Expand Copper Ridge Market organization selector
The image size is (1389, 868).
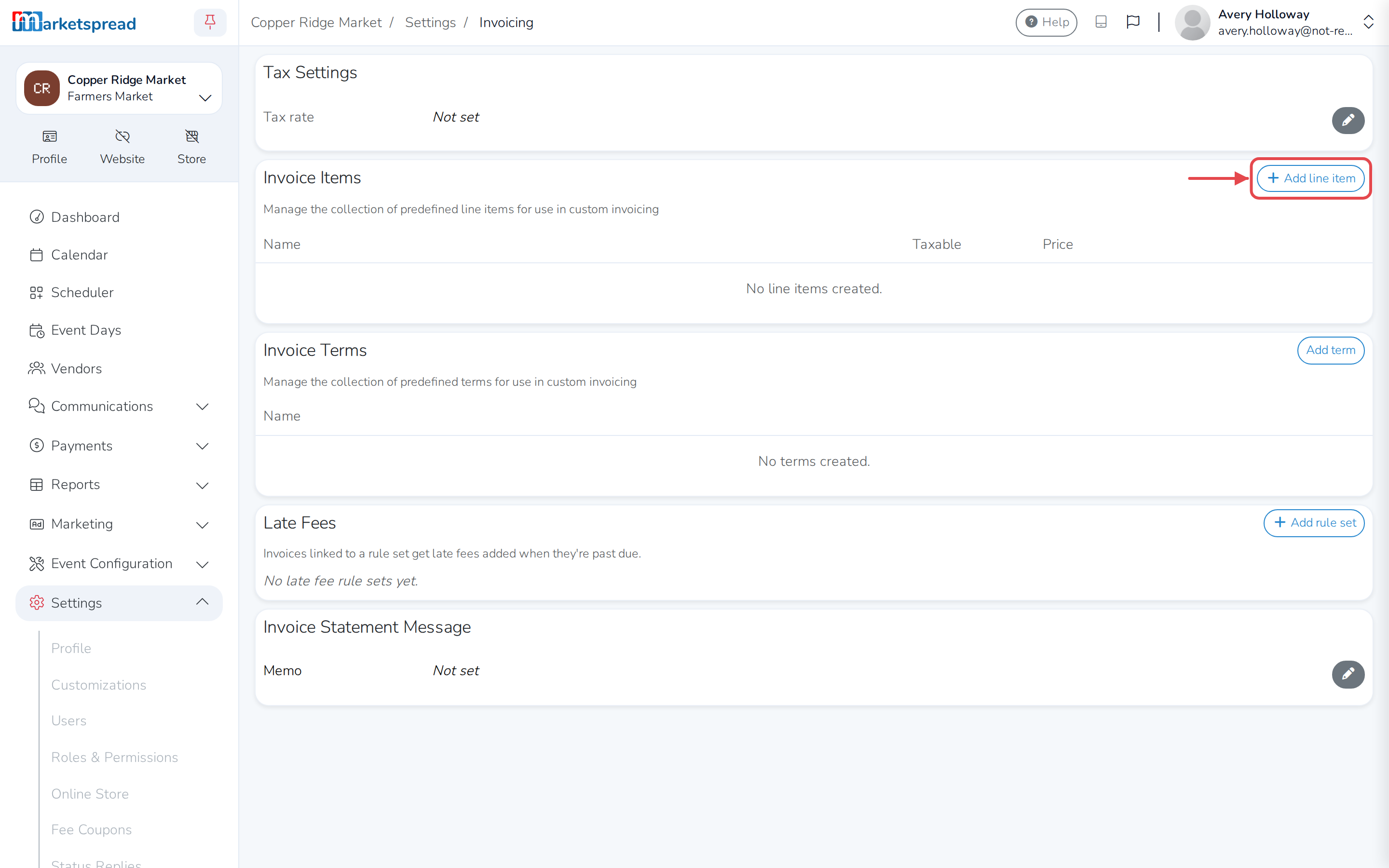119,88
